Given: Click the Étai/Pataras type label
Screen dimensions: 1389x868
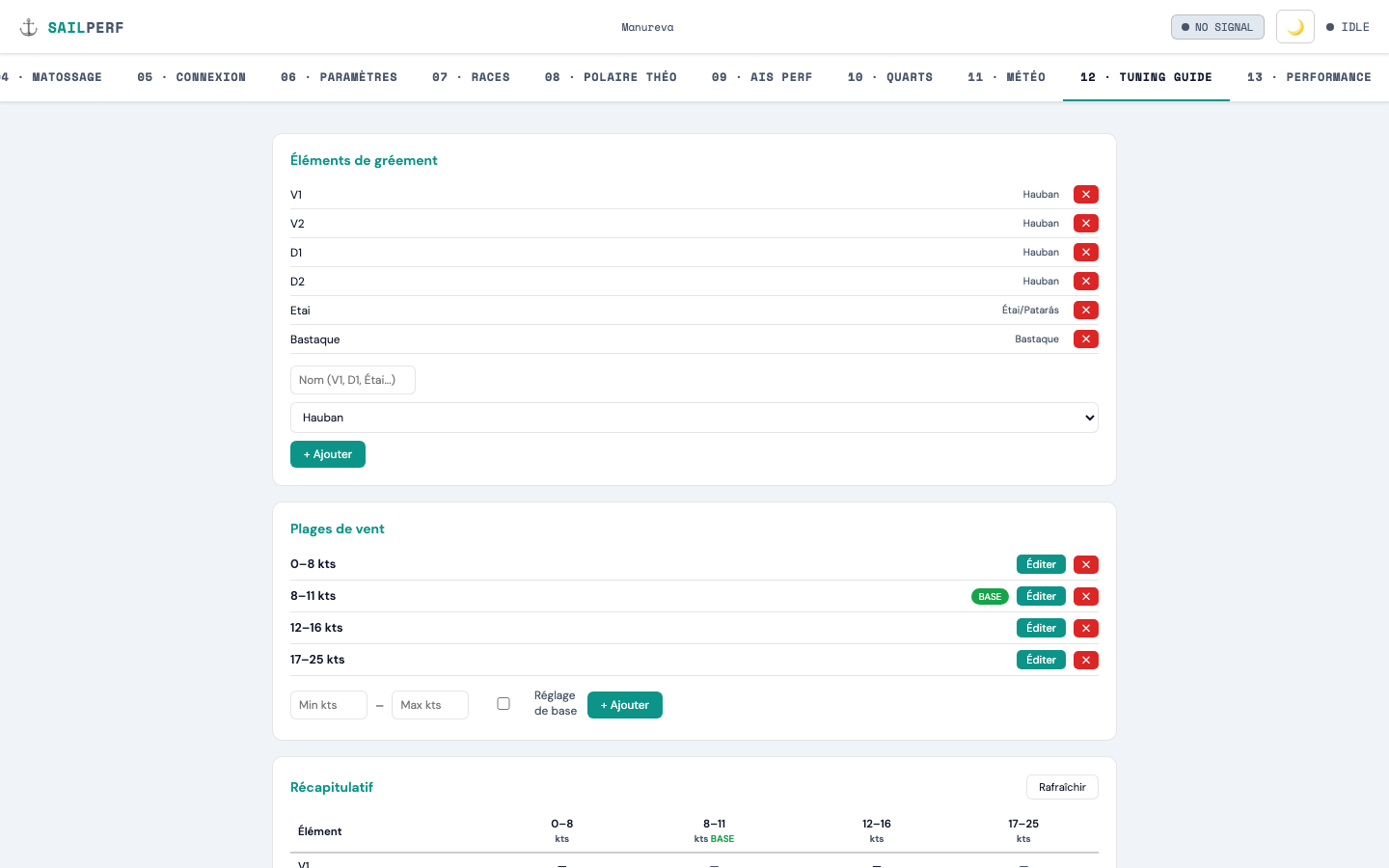Looking at the screenshot, I should click(x=1030, y=311).
